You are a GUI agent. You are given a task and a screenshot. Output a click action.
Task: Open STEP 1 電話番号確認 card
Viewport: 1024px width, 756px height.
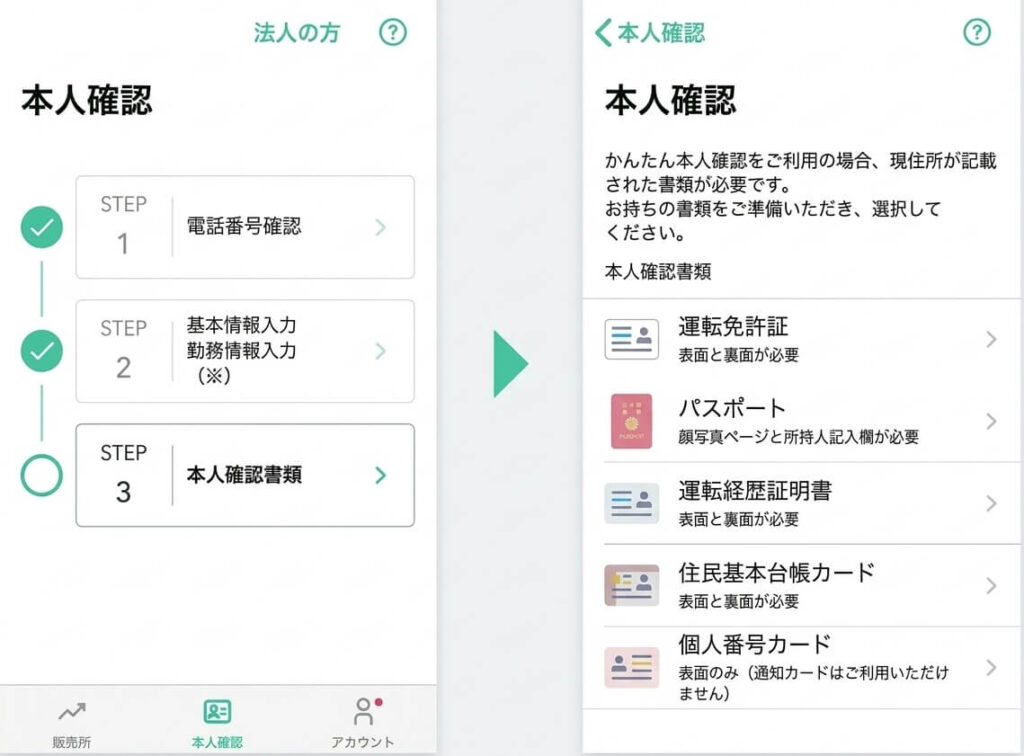tap(245, 227)
